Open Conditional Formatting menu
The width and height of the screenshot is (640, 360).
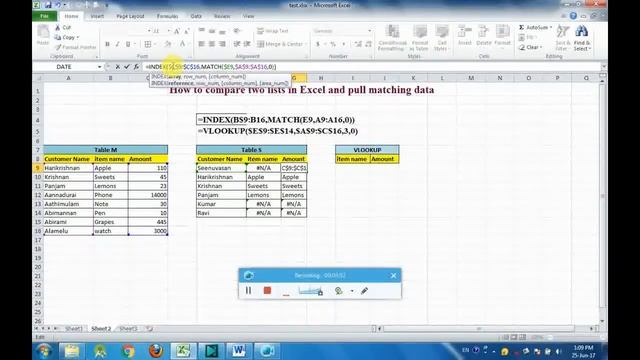(392, 38)
